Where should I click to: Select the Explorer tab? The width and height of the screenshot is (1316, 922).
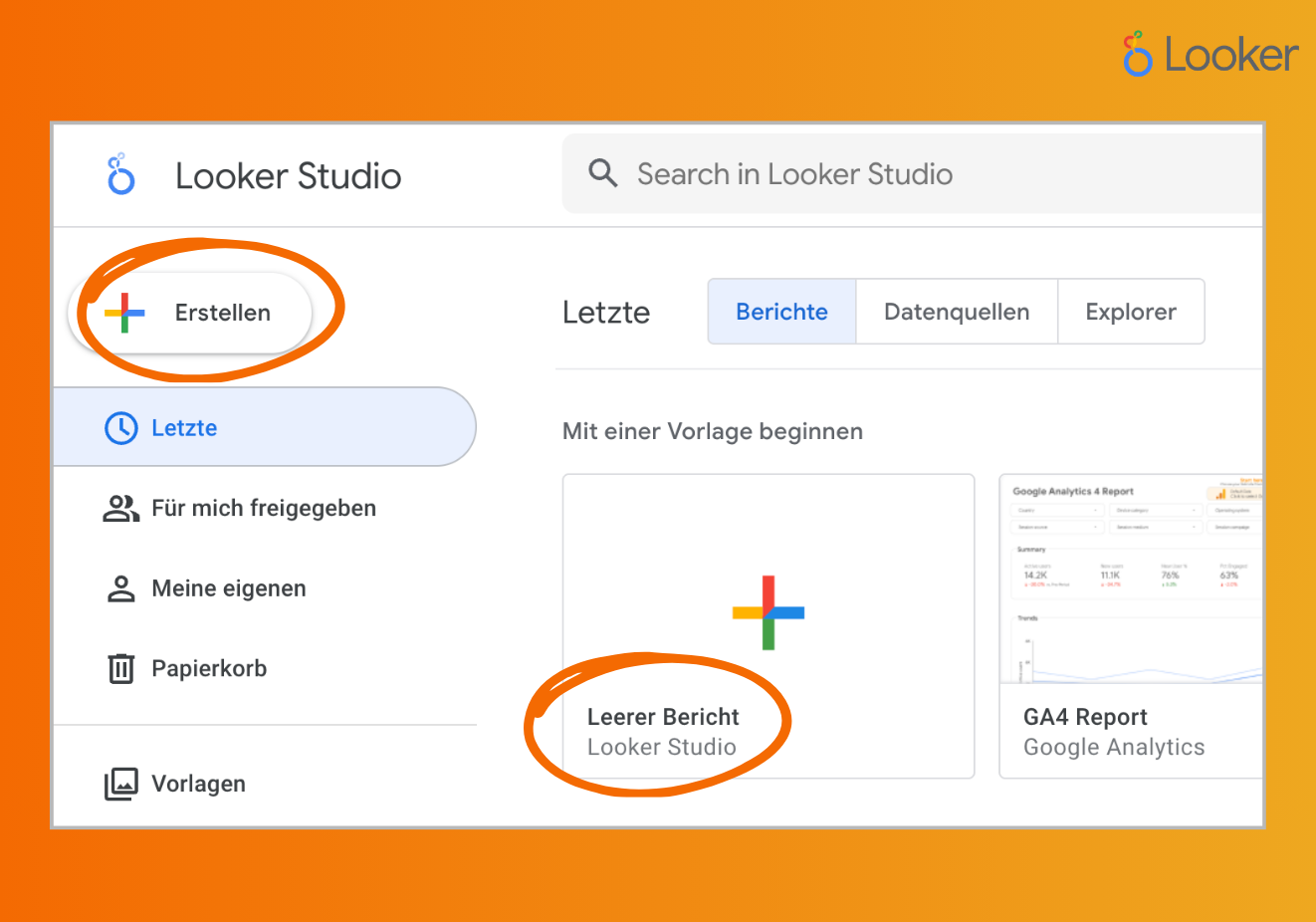(x=1131, y=311)
